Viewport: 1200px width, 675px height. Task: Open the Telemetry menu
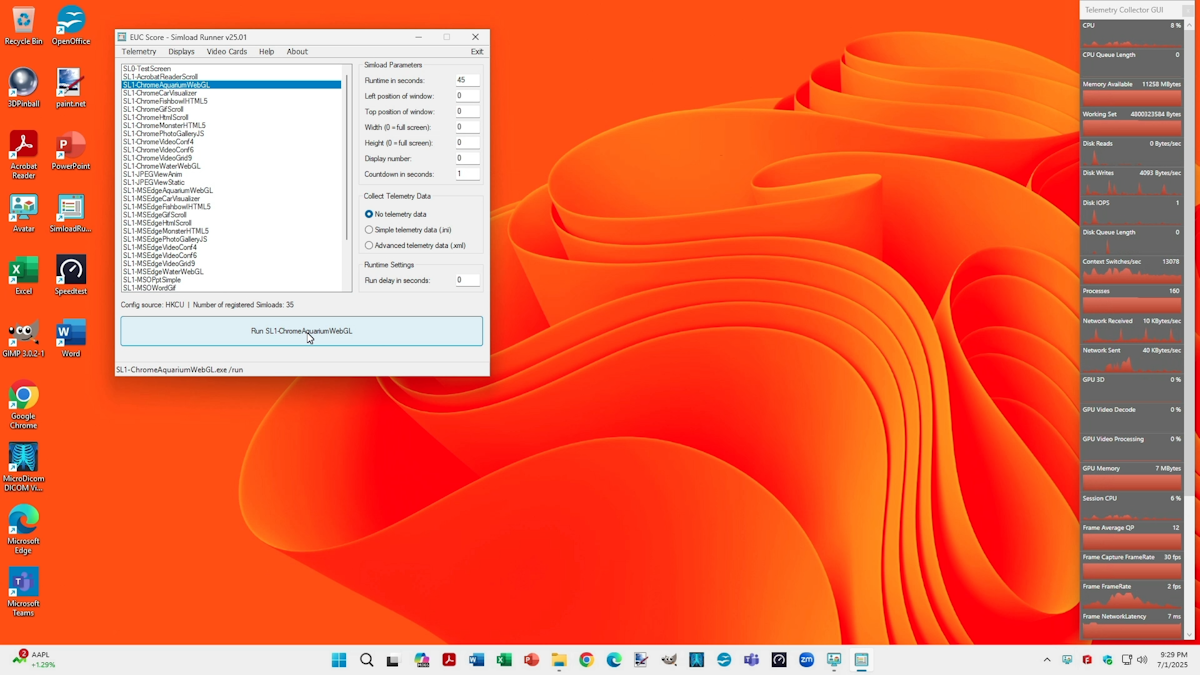click(139, 52)
